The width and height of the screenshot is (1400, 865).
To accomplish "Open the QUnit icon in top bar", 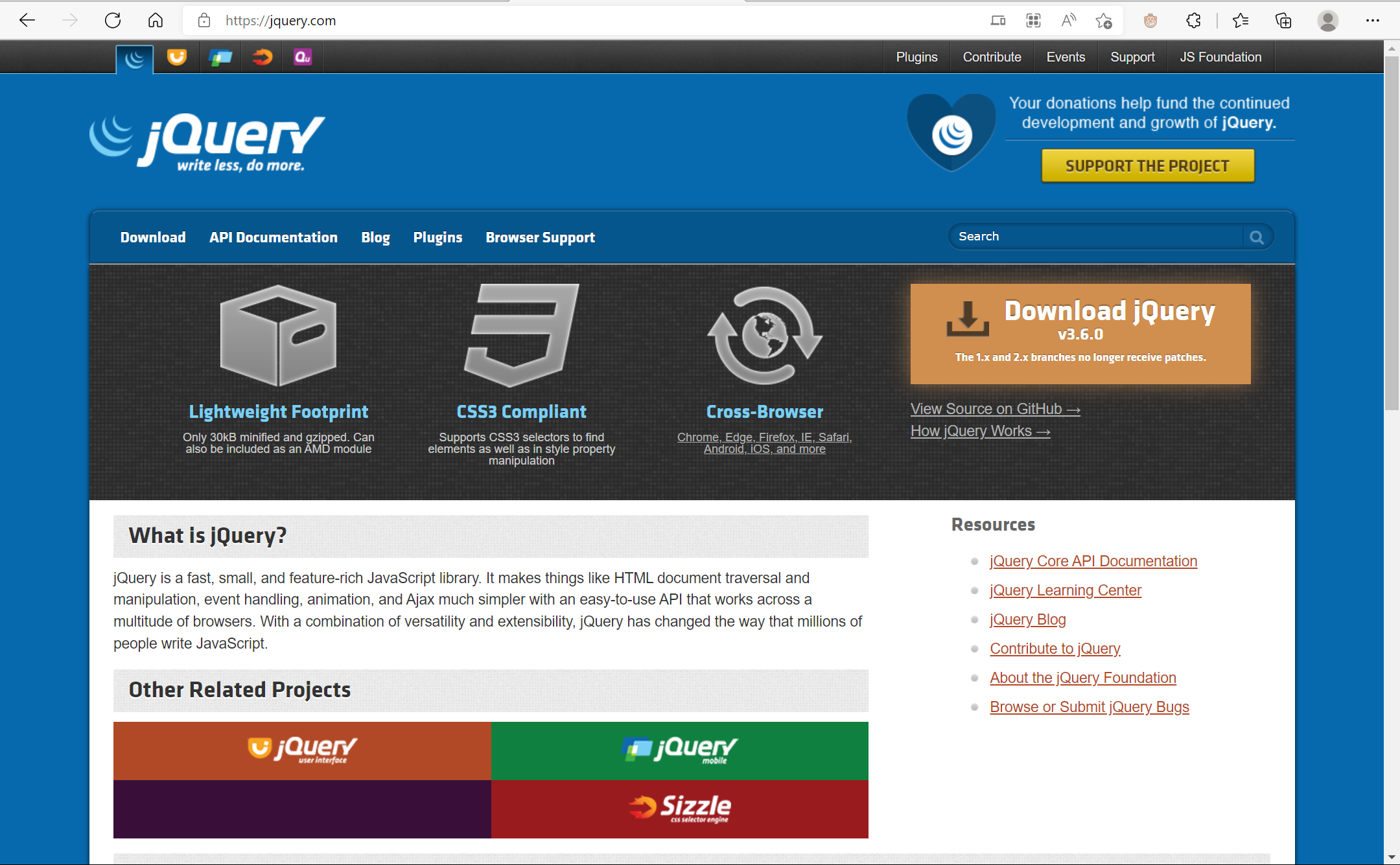I will click(303, 58).
